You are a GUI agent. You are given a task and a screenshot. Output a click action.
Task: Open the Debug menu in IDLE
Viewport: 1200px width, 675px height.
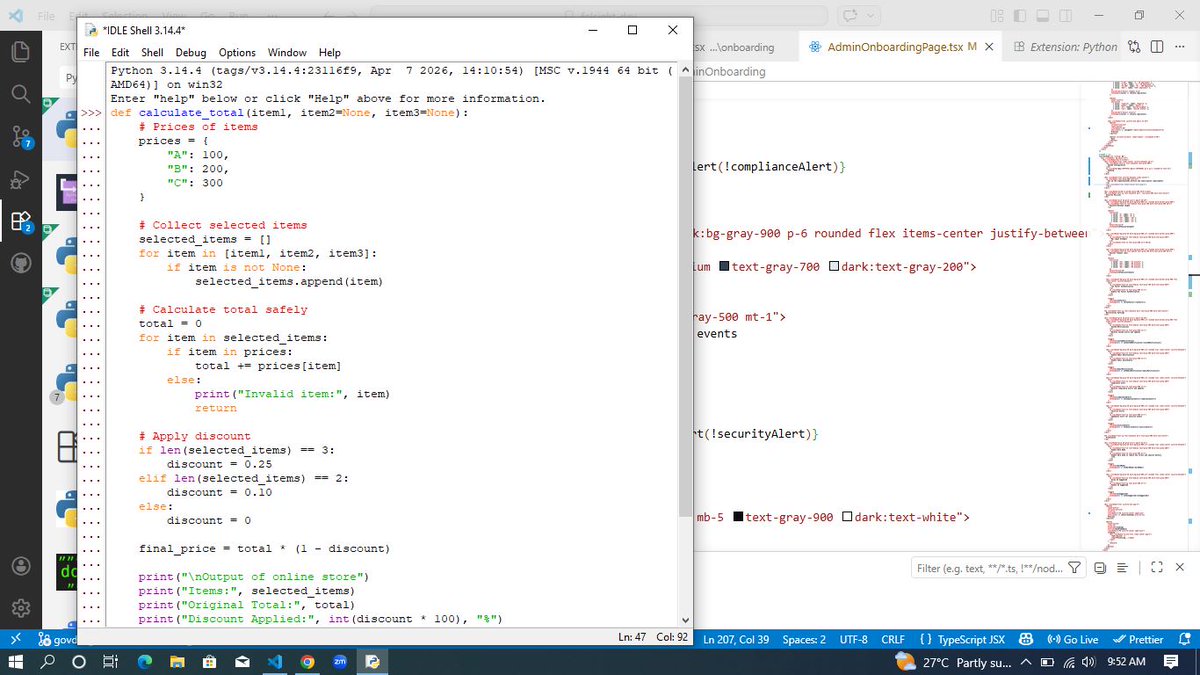pos(191,52)
